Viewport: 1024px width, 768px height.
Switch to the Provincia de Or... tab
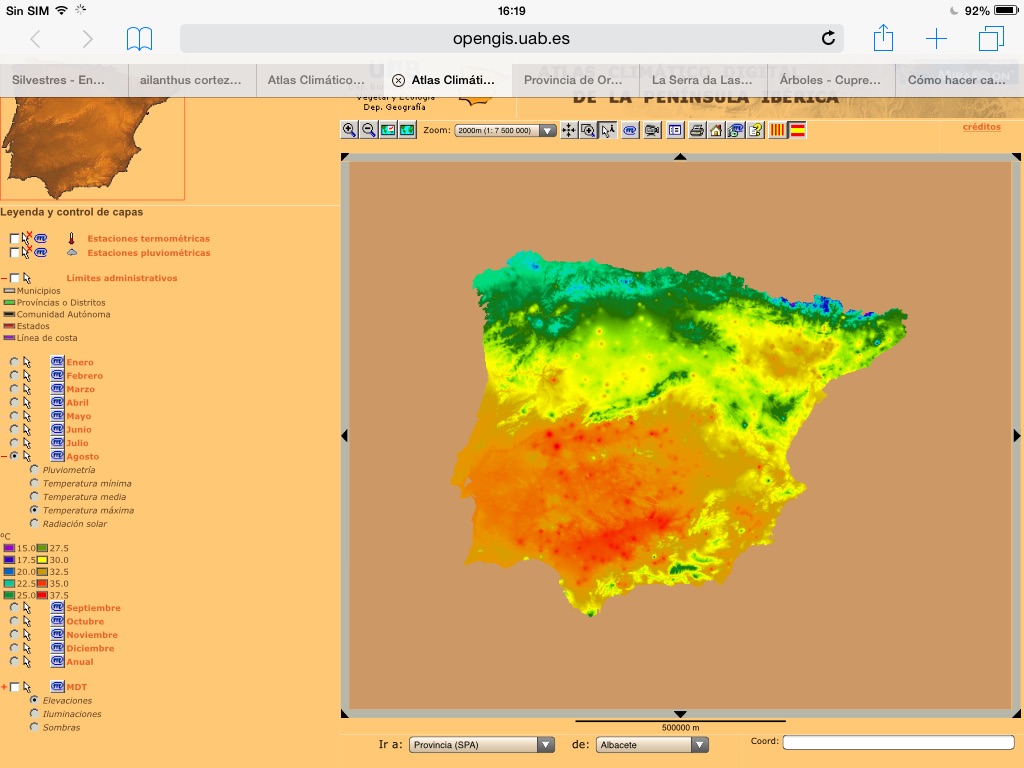tap(574, 80)
